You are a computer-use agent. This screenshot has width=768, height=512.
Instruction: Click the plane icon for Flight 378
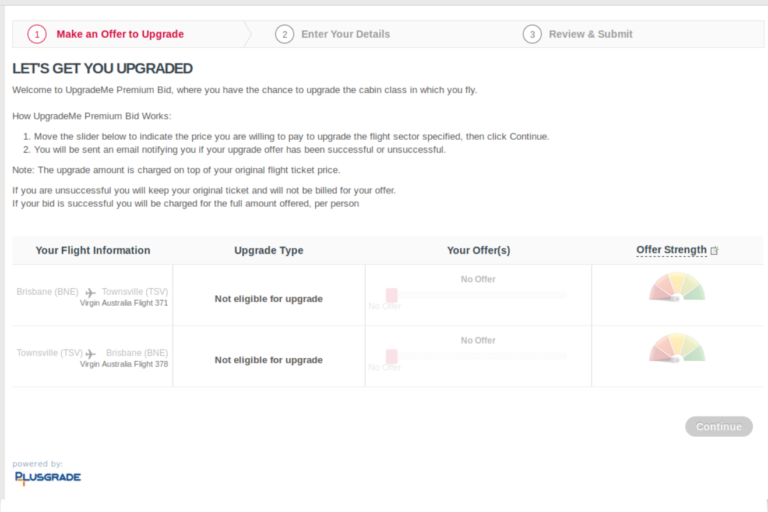pyautogui.click(x=91, y=353)
